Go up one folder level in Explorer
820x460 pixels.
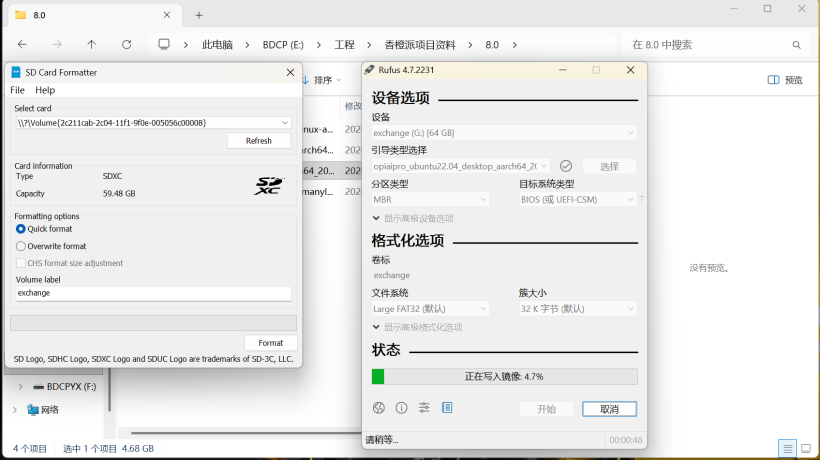[x=92, y=45]
